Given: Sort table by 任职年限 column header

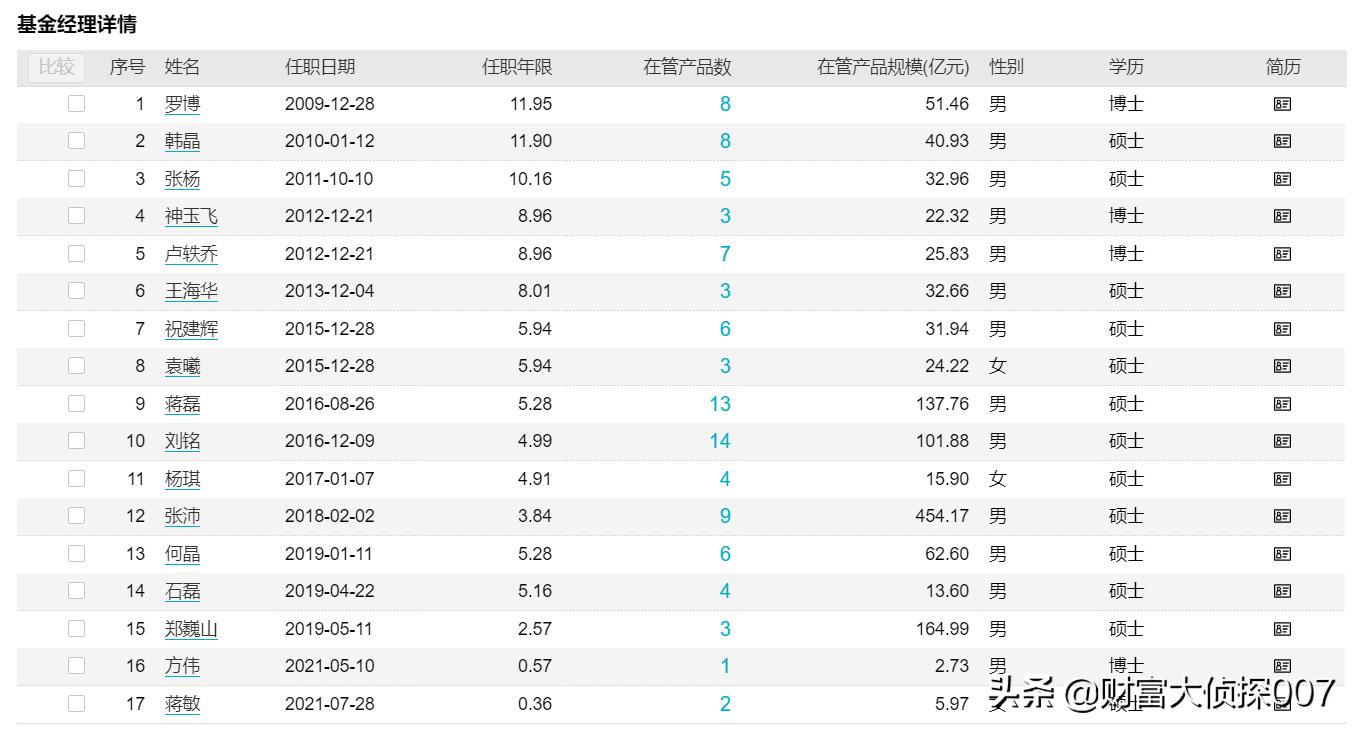Looking at the screenshot, I should point(516,67).
